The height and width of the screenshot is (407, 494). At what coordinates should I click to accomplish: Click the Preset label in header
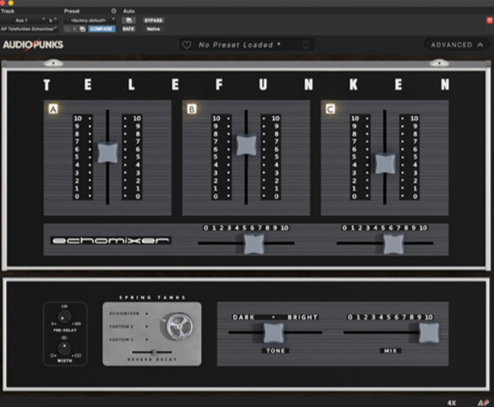pyautogui.click(x=72, y=11)
